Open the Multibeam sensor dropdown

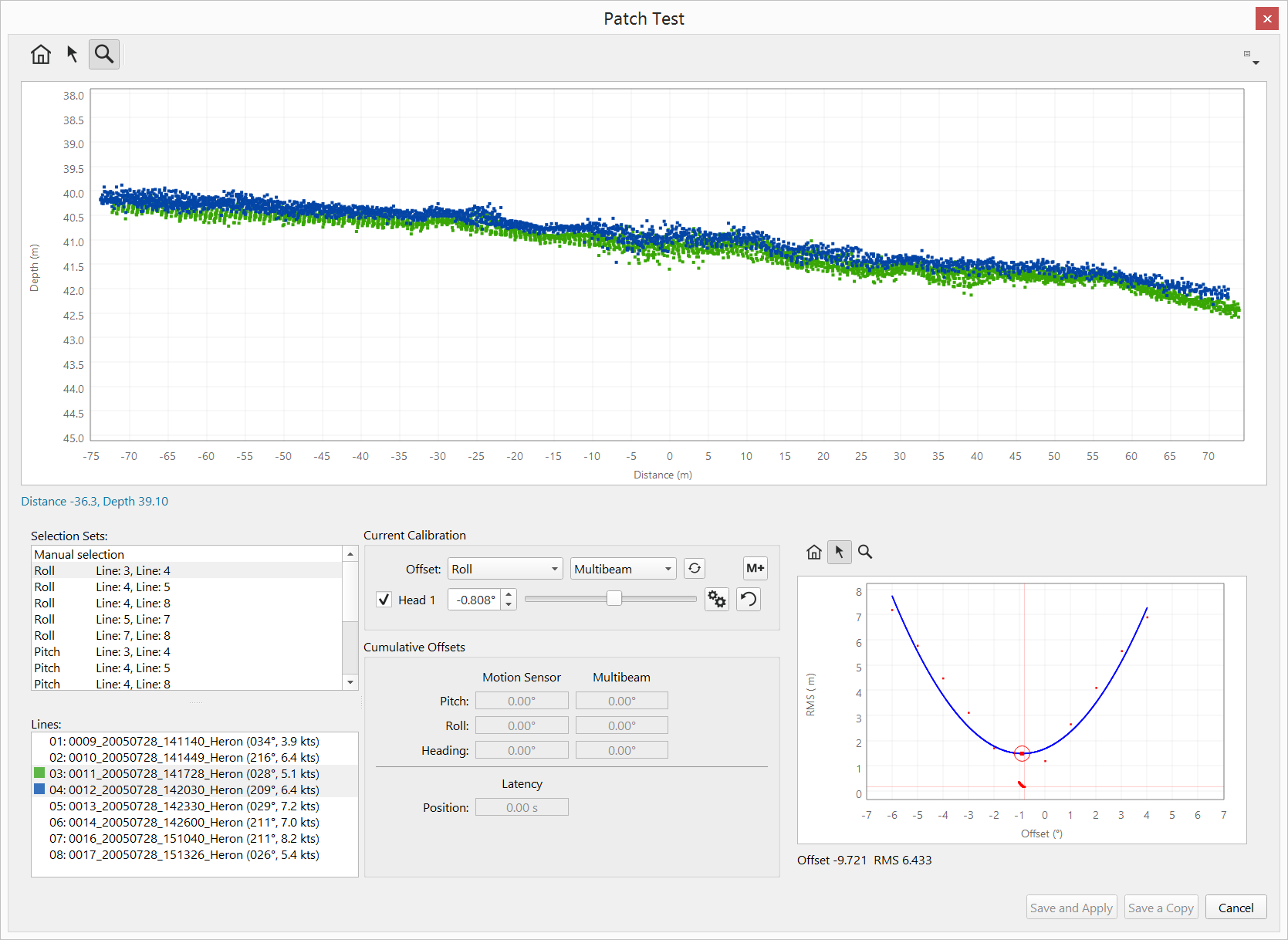tap(623, 569)
